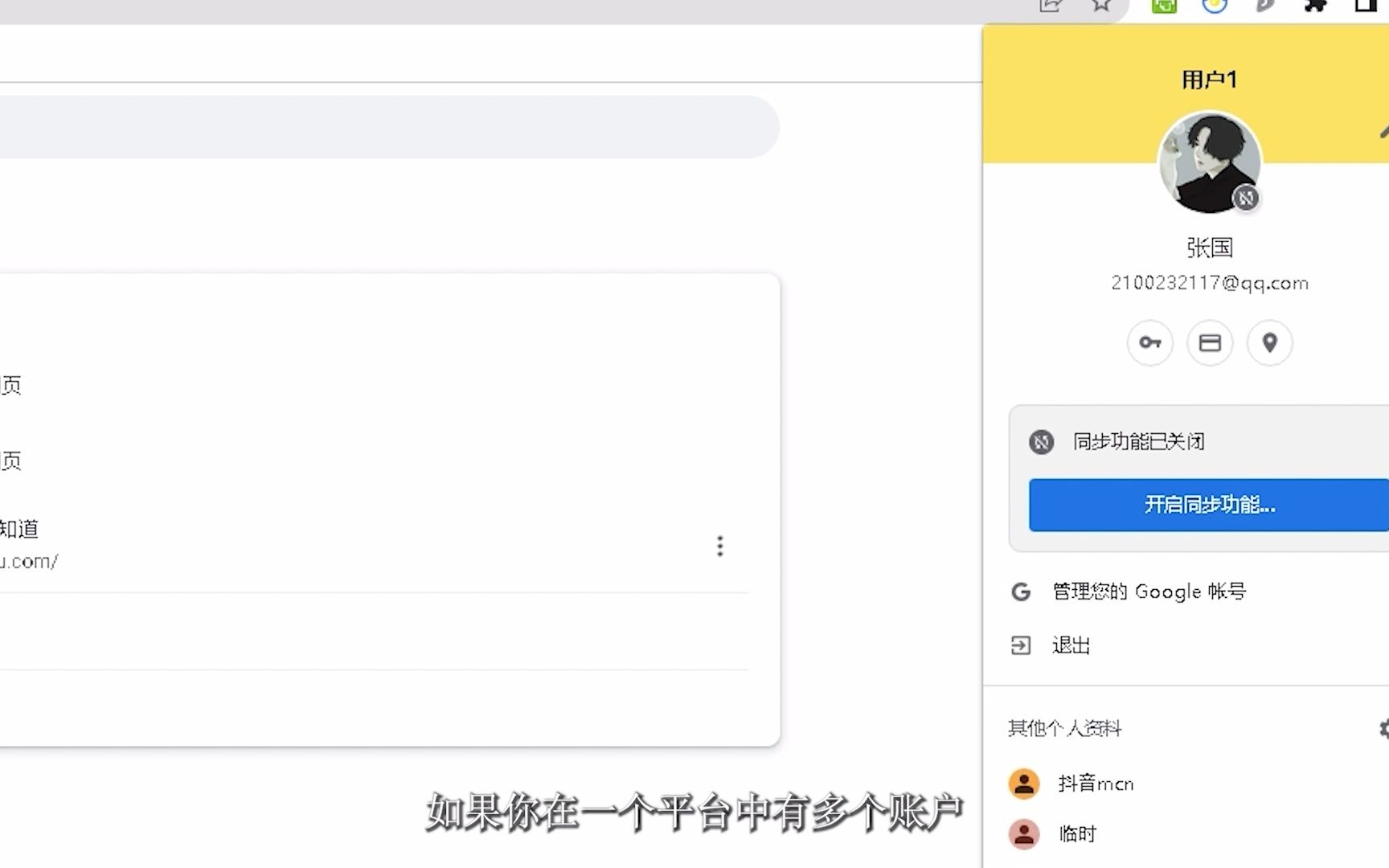The height and width of the screenshot is (868, 1389).
Task: Click the share page icon
Action: 1051,6
